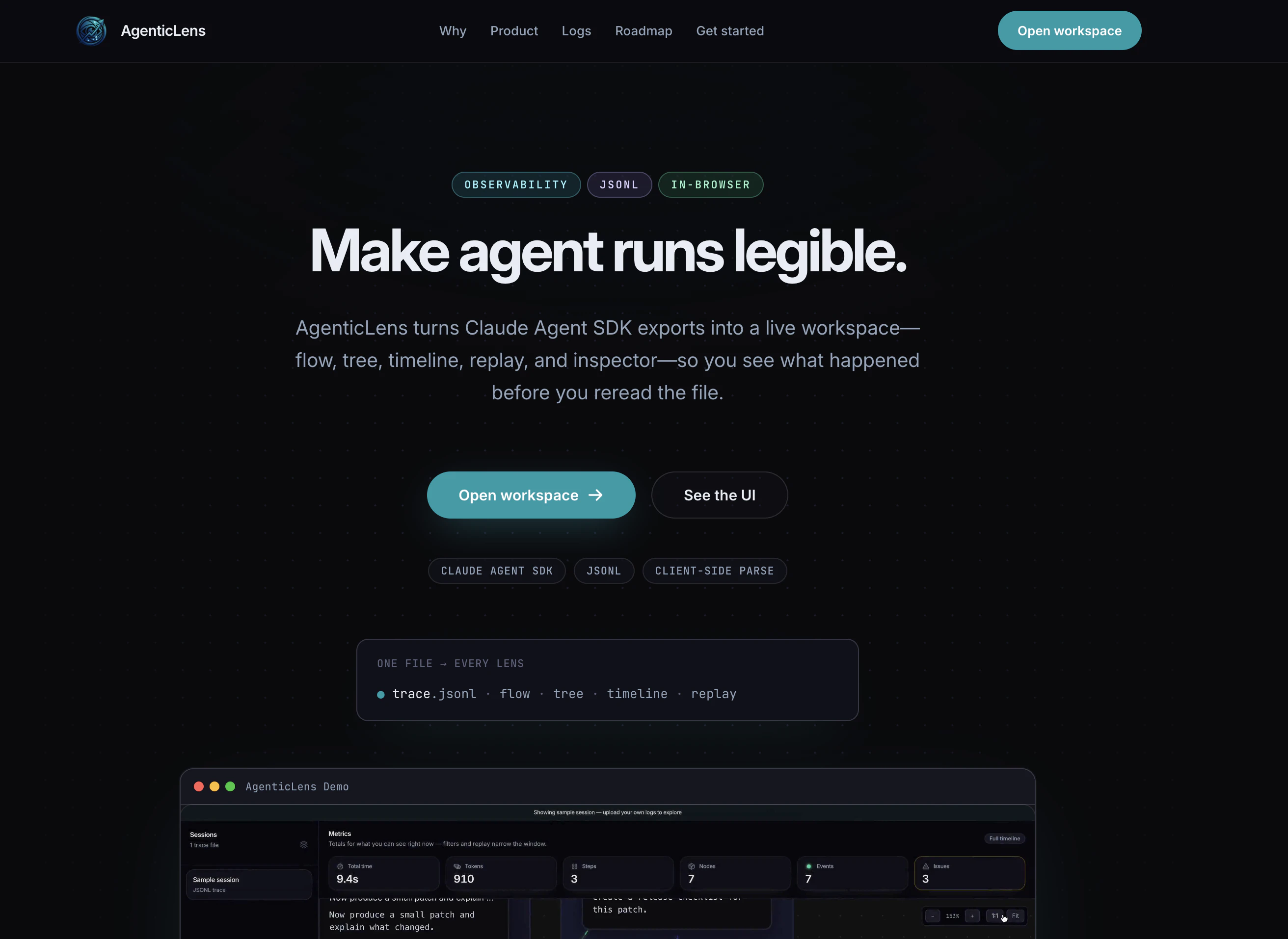
Task: Zoom out with the minus zoom control
Action: pyautogui.click(x=933, y=916)
